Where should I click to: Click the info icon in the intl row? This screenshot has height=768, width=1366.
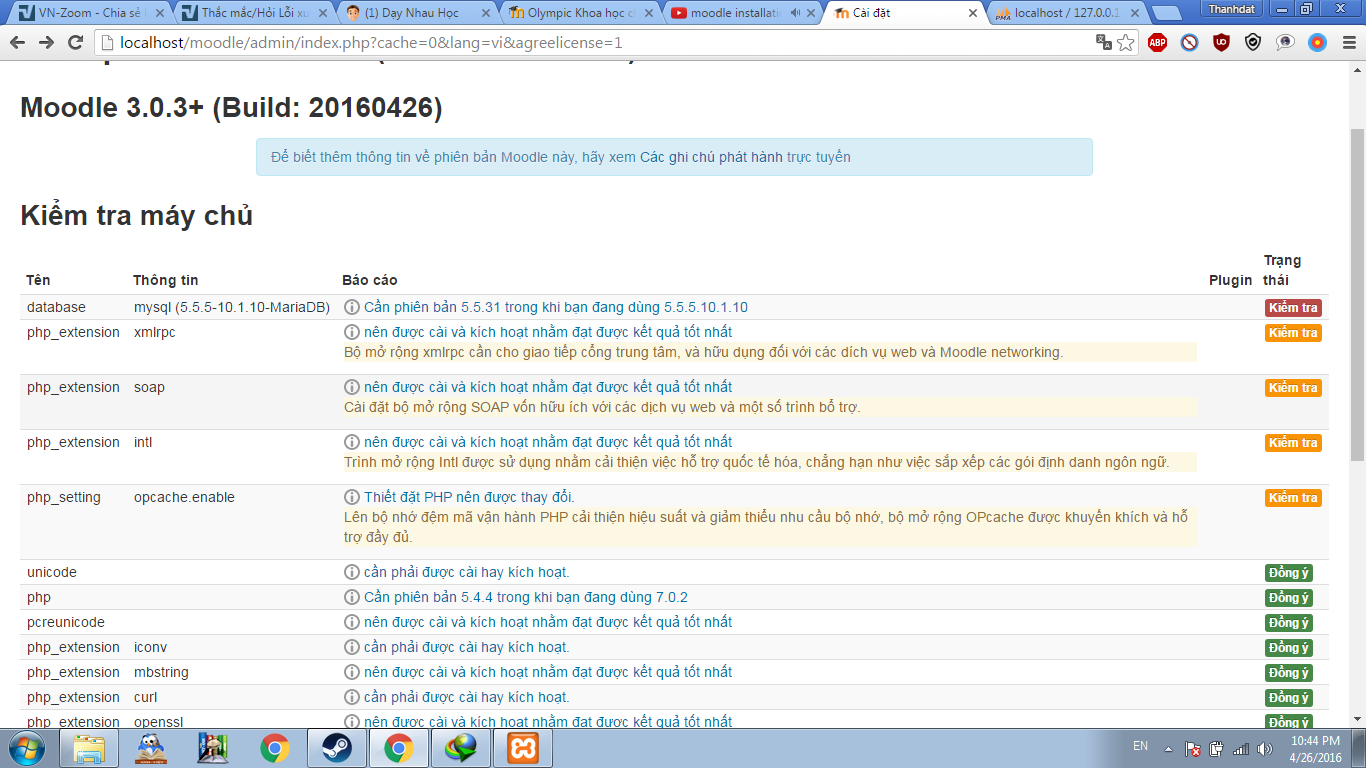[x=352, y=442]
